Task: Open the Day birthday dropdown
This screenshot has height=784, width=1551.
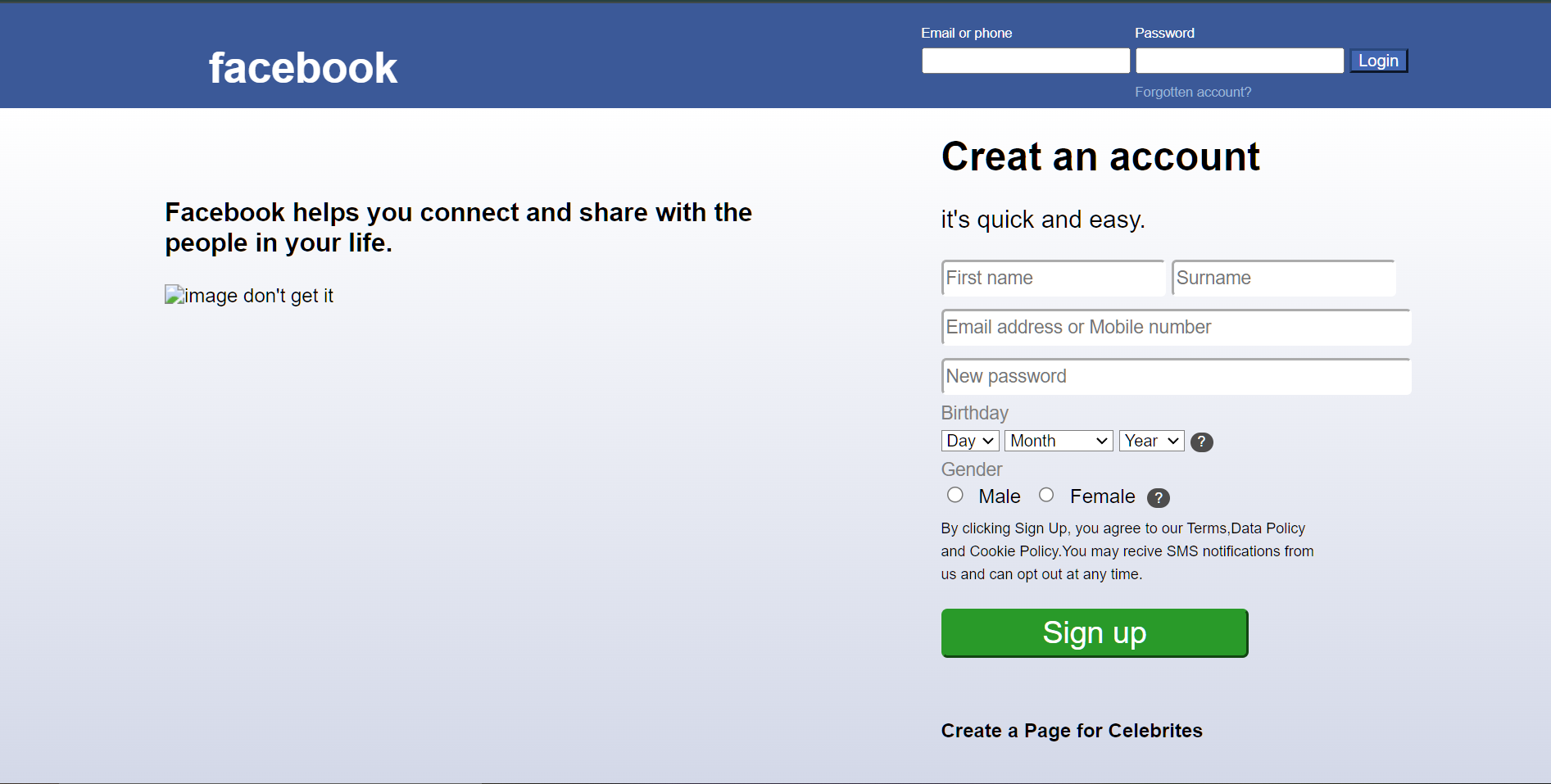Action: [x=970, y=441]
